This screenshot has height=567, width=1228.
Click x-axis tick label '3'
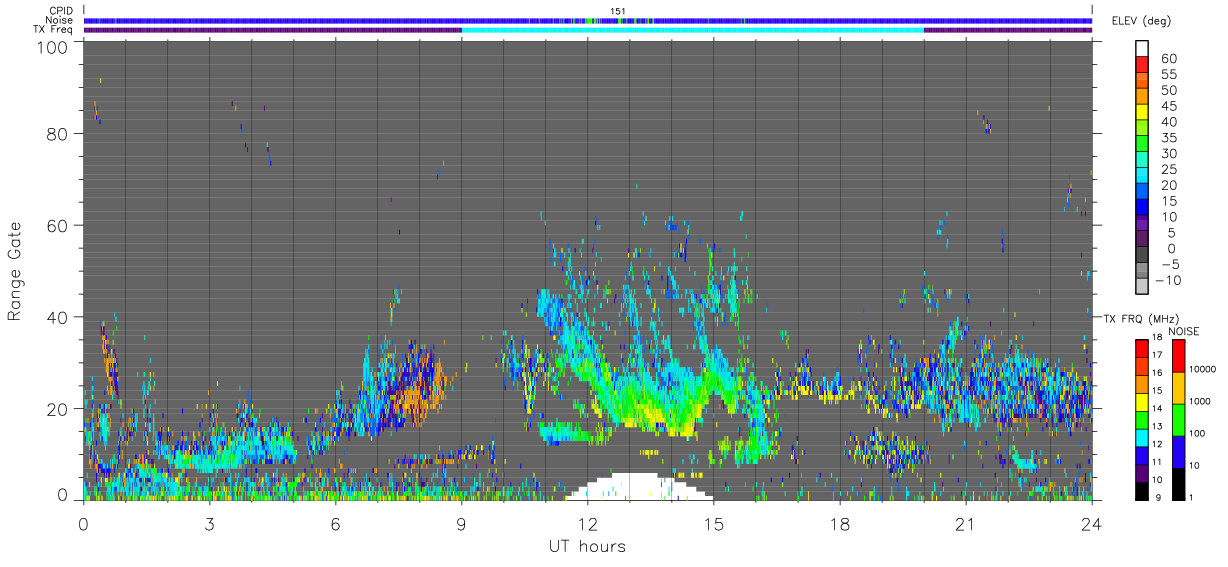click(x=209, y=522)
